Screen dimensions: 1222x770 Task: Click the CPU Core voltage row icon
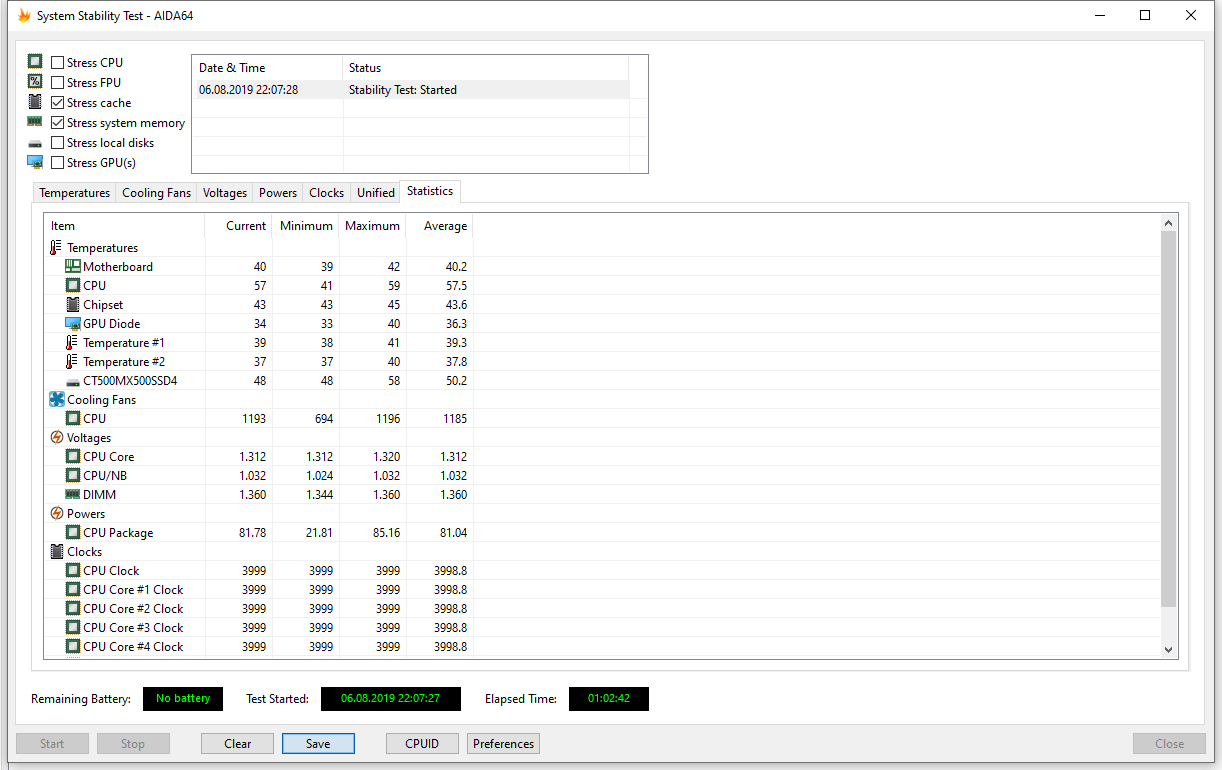point(72,456)
